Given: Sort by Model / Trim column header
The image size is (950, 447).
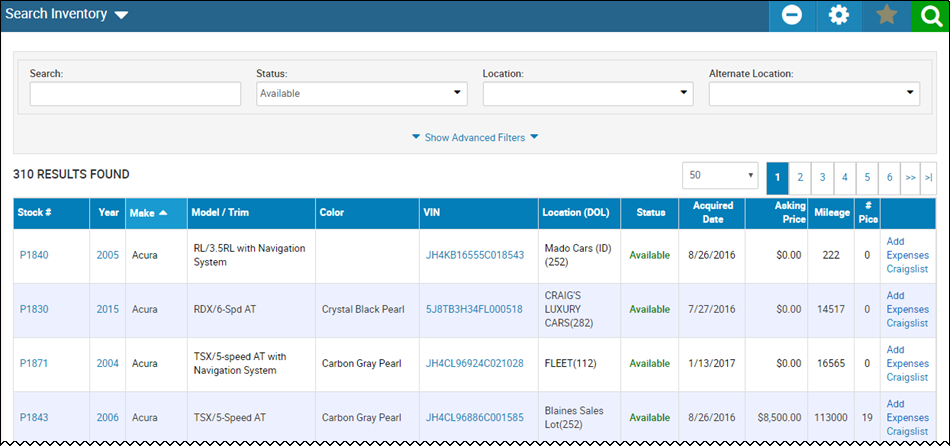Looking at the screenshot, I should pyautogui.click(x=251, y=213).
